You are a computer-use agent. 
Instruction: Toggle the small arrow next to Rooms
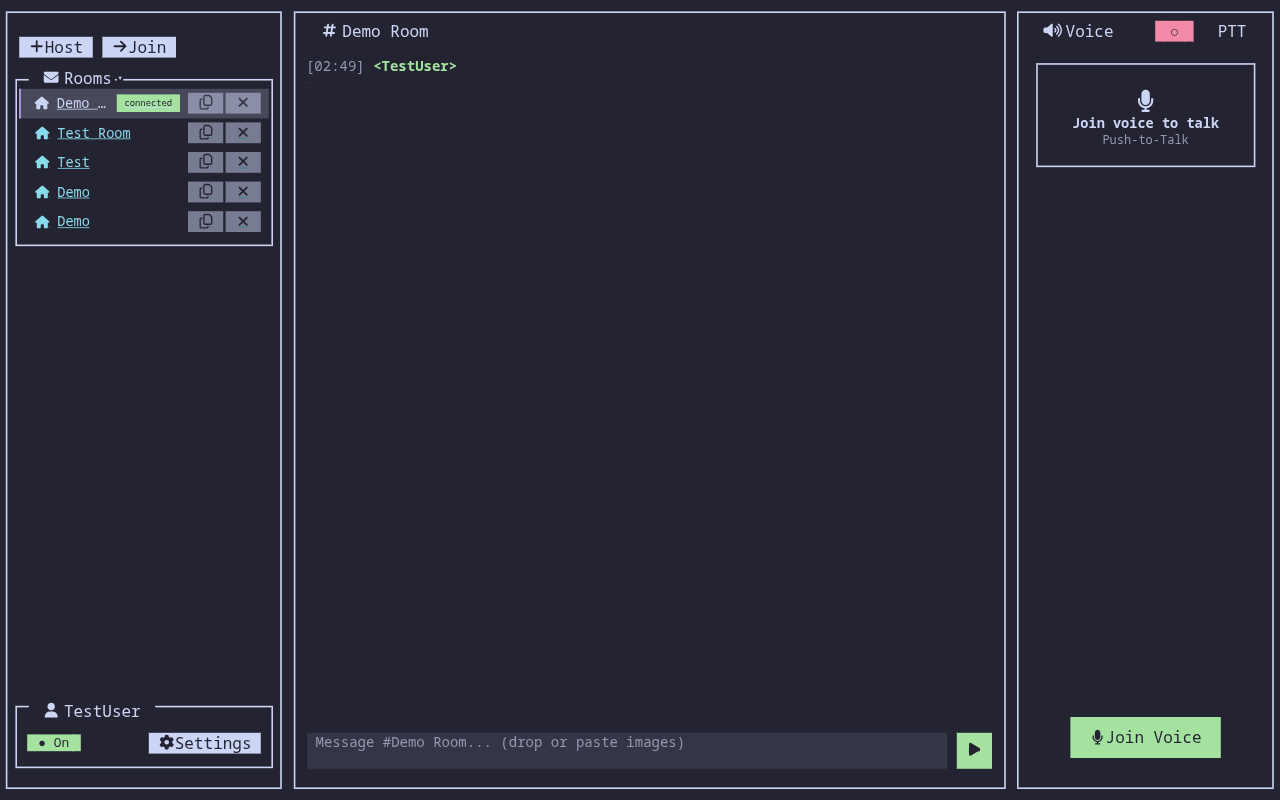(118, 78)
